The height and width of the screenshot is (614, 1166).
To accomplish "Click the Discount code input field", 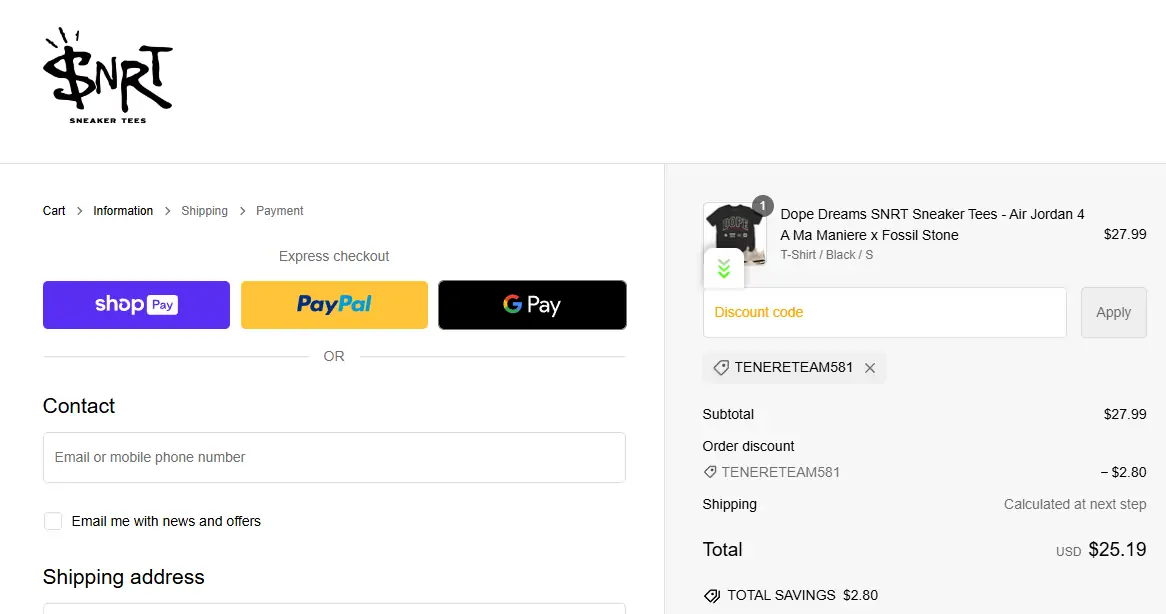I will pos(884,312).
